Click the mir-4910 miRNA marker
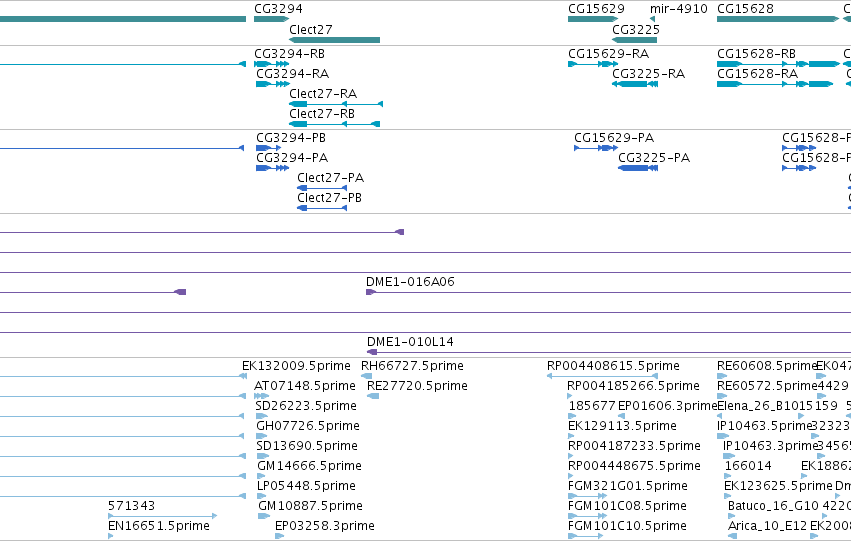The height and width of the screenshot is (541, 851). coord(652,19)
